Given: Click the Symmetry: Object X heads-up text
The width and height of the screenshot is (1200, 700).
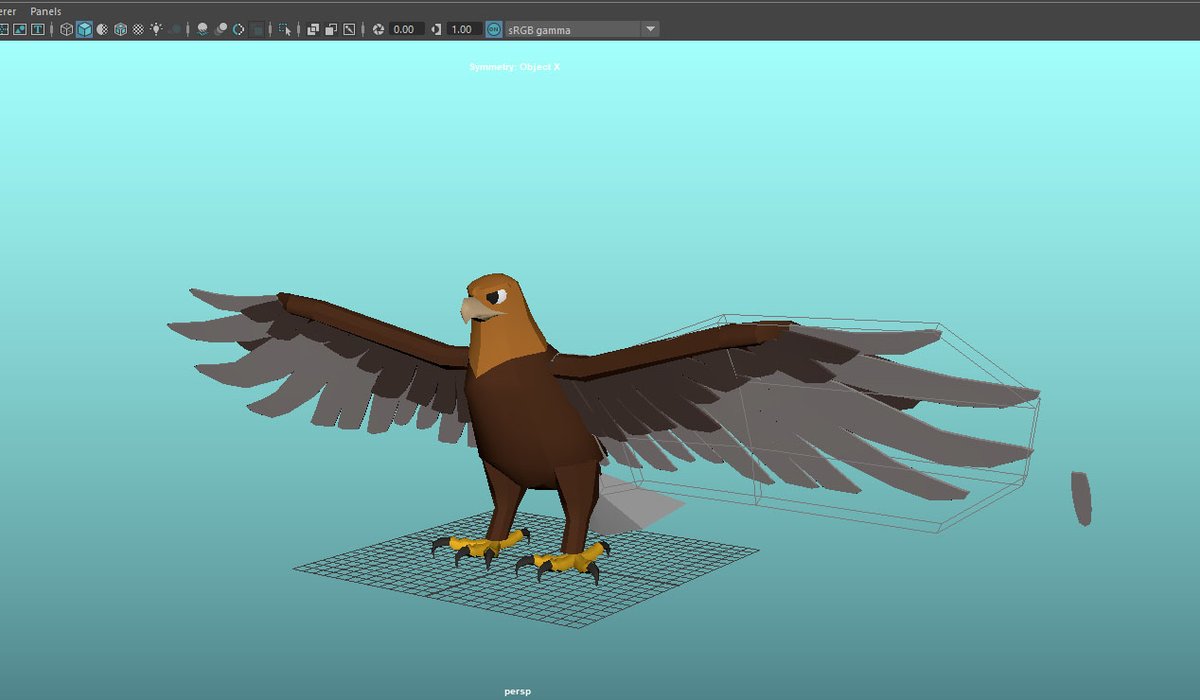Looking at the screenshot, I should (515, 67).
